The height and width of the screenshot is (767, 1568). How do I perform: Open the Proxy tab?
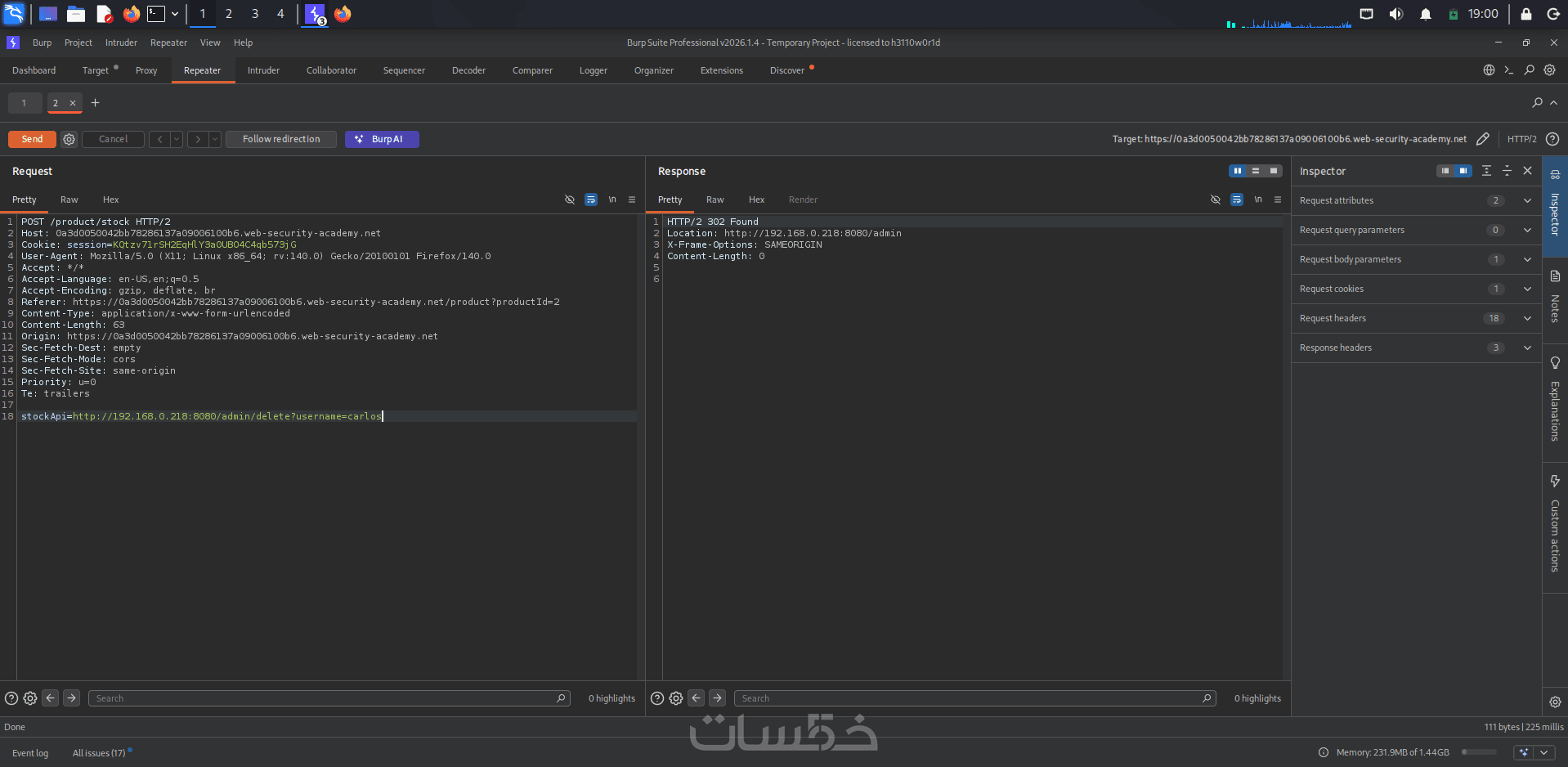click(x=146, y=70)
